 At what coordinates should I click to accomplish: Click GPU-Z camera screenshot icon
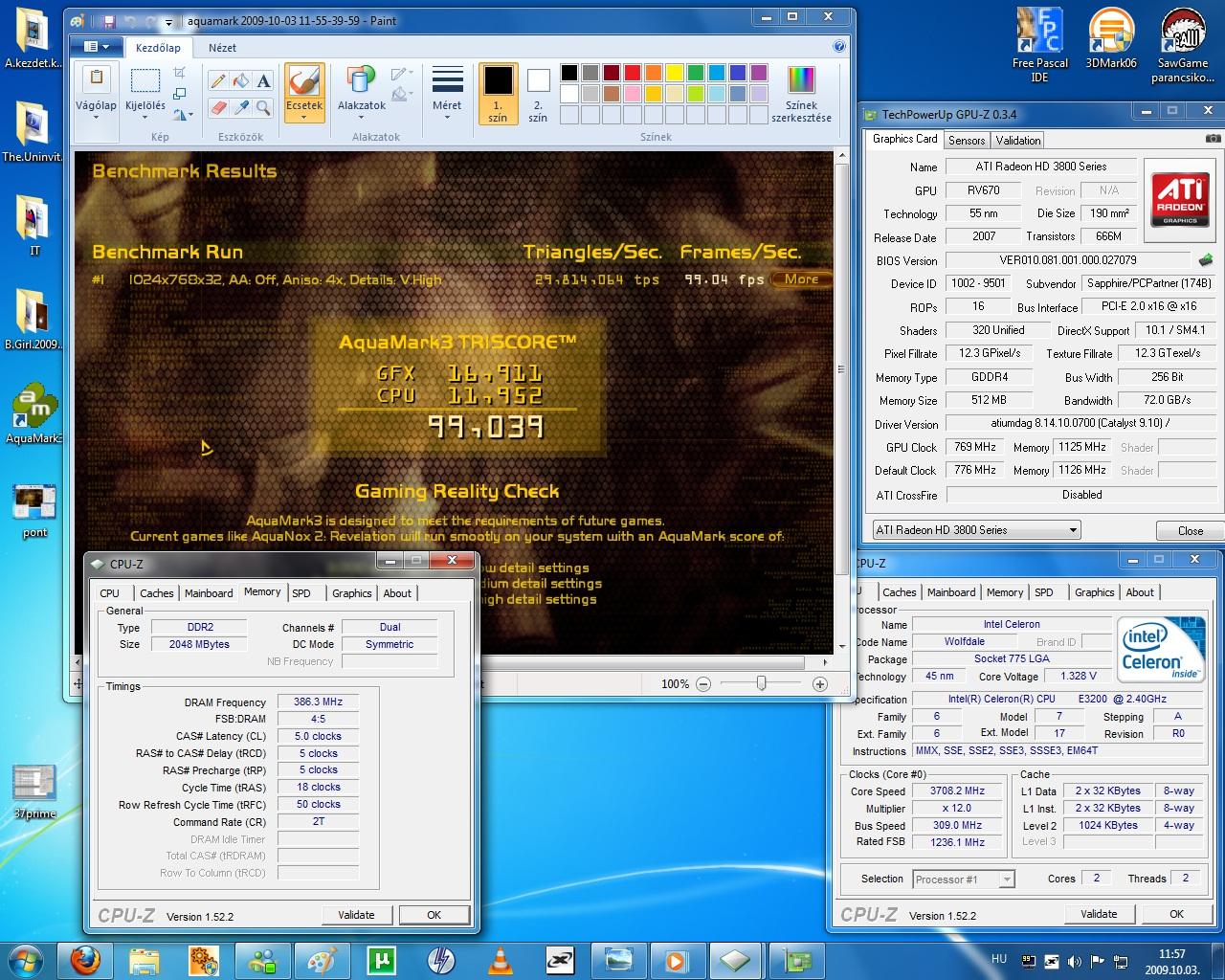(x=1213, y=139)
